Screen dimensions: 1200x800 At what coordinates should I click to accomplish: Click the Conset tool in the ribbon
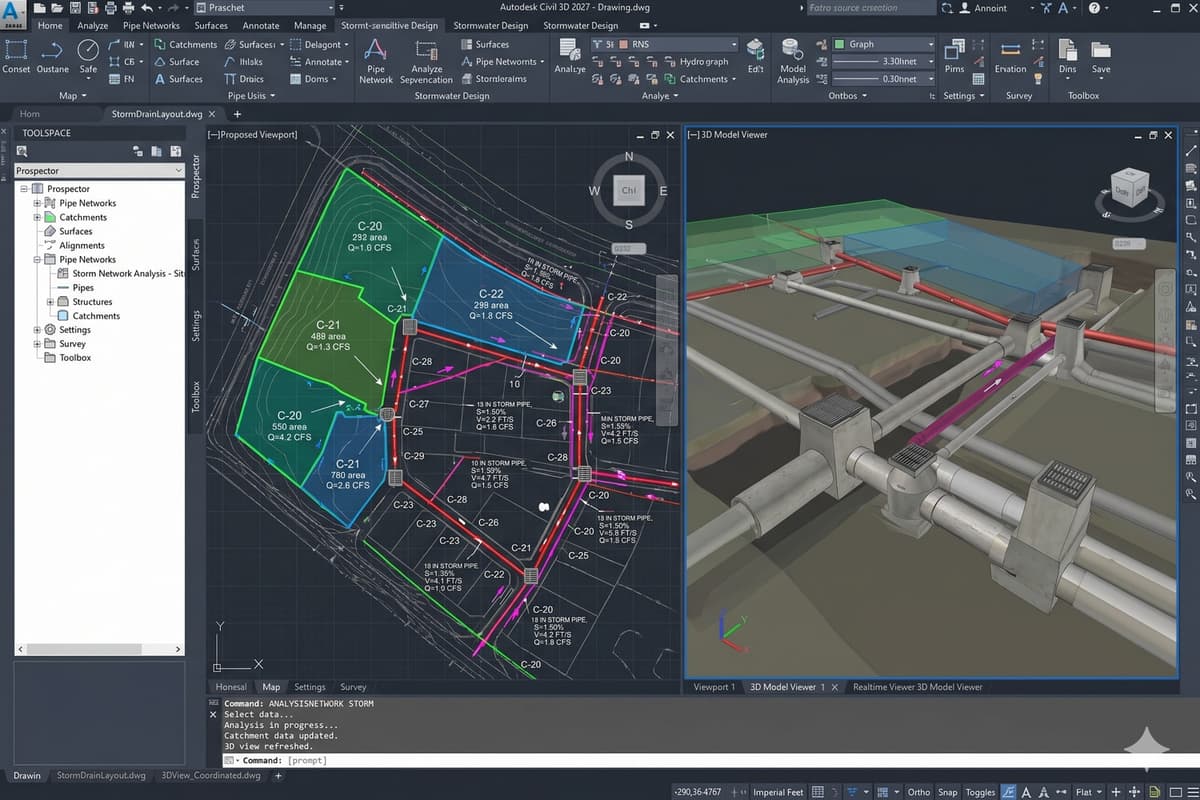pos(16,57)
